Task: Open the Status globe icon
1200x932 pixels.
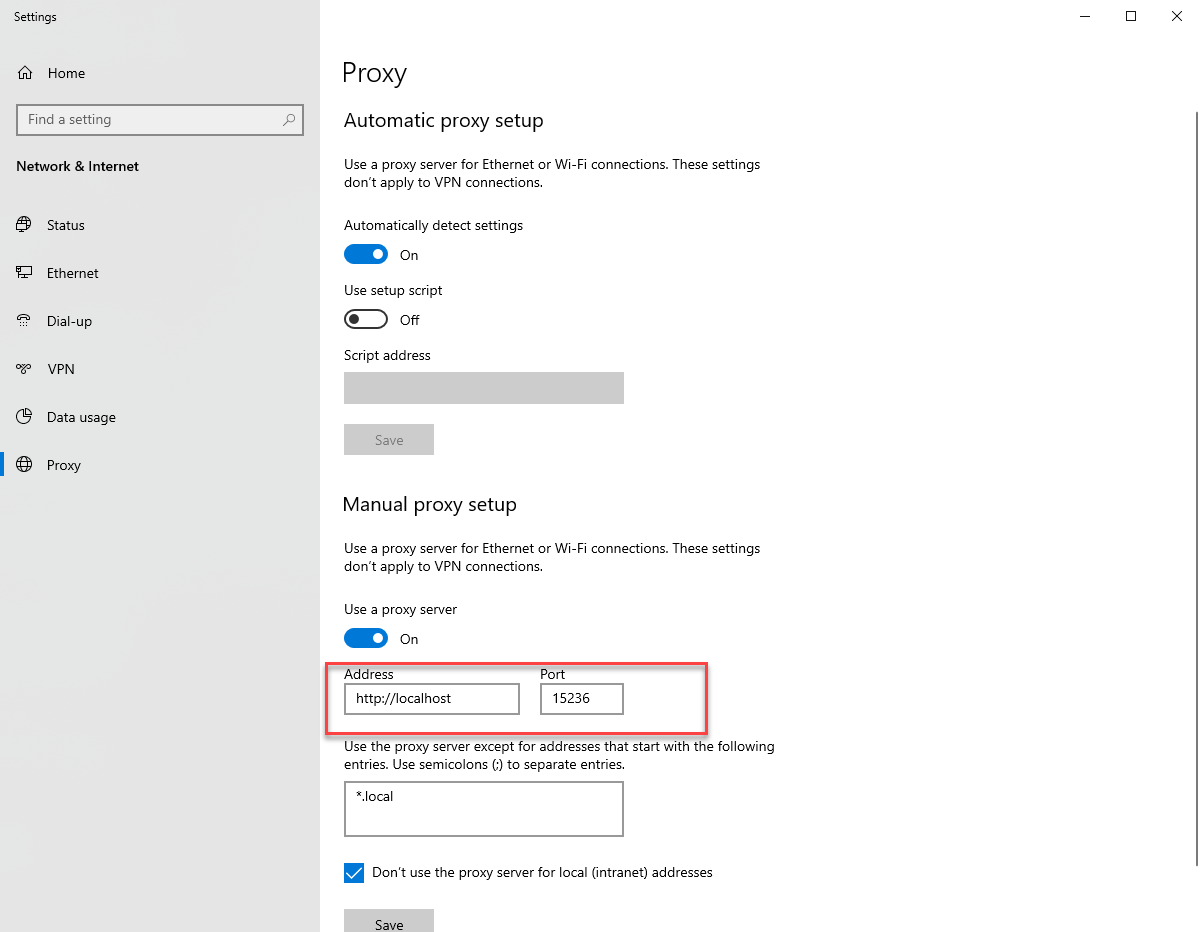Action: click(24, 225)
